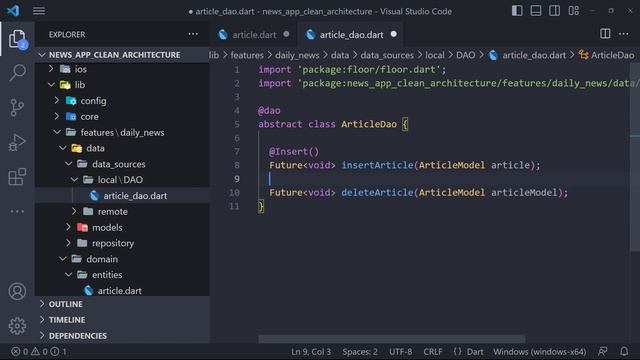Open the Extensions view icon
Image resolution: width=640 pixels, height=360 pixels.
point(17,177)
